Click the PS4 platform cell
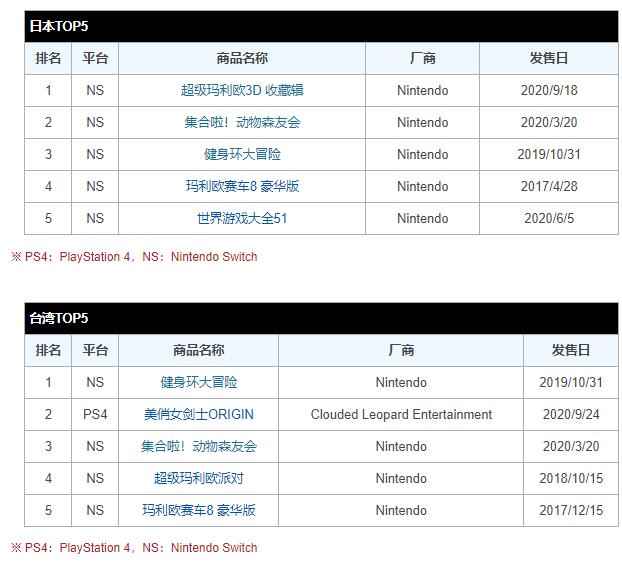Viewport: 622px width, 565px height. pyautogui.click(x=95, y=415)
